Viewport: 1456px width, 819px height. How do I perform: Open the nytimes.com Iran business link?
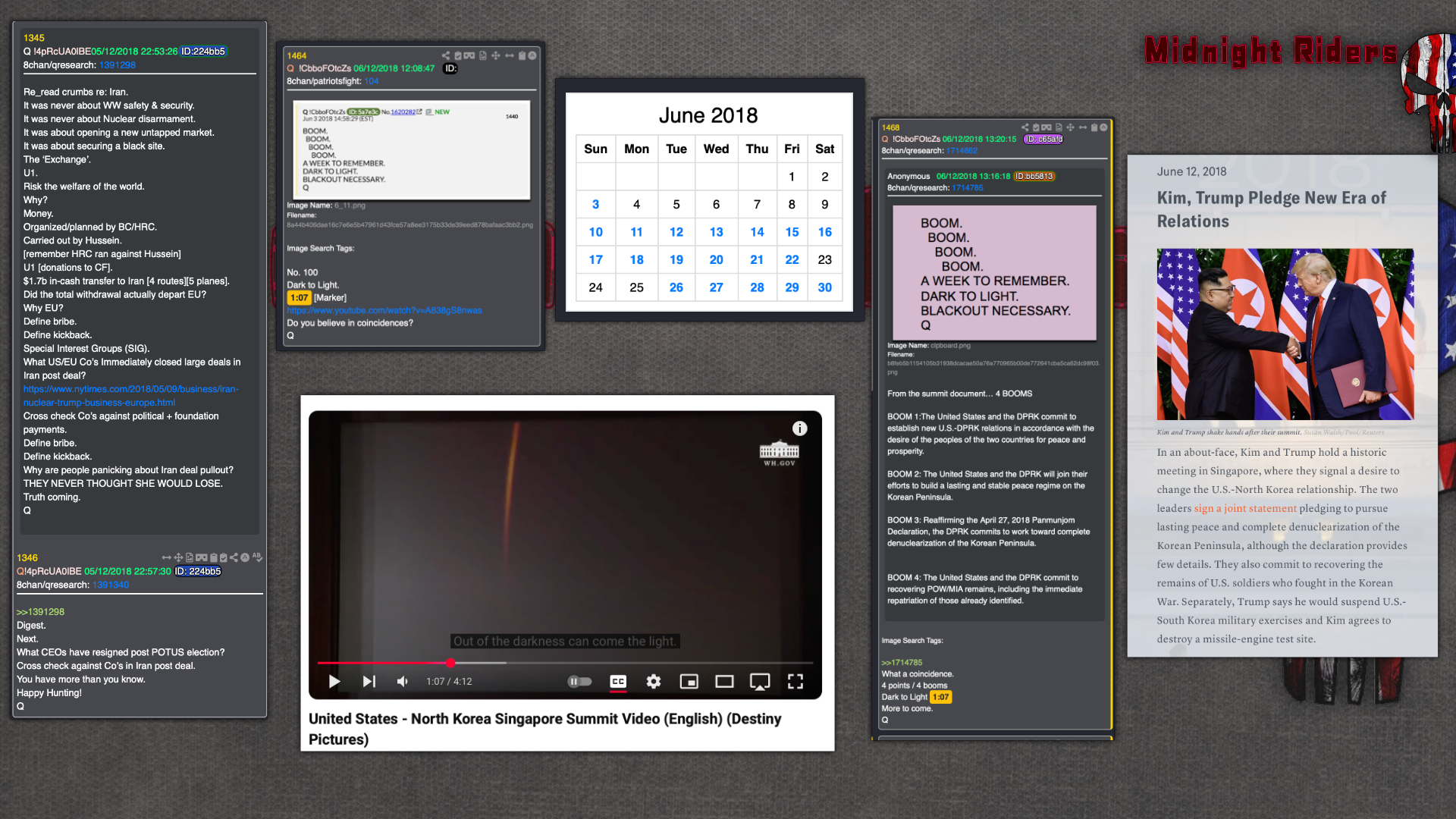pyautogui.click(x=130, y=396)
